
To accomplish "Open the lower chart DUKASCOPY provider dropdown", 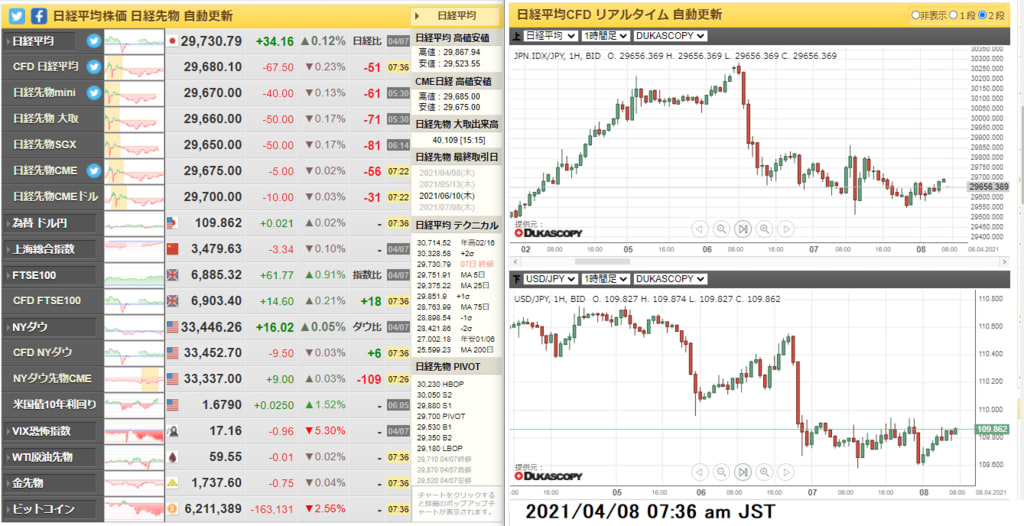I will click(670, 279).
